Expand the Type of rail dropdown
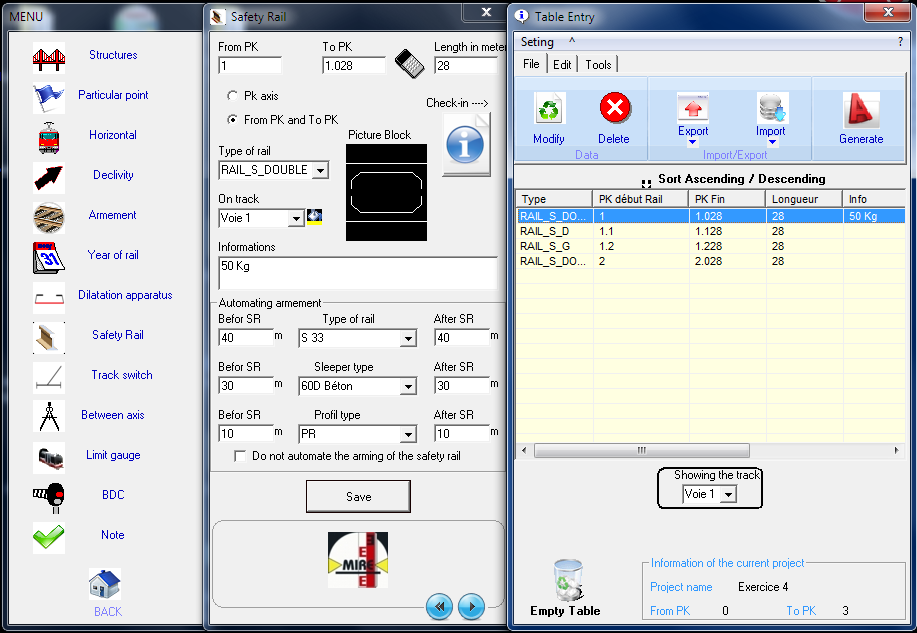Image resolution: width=917 pixels, height=633 pixels. [x=320, y=171]
